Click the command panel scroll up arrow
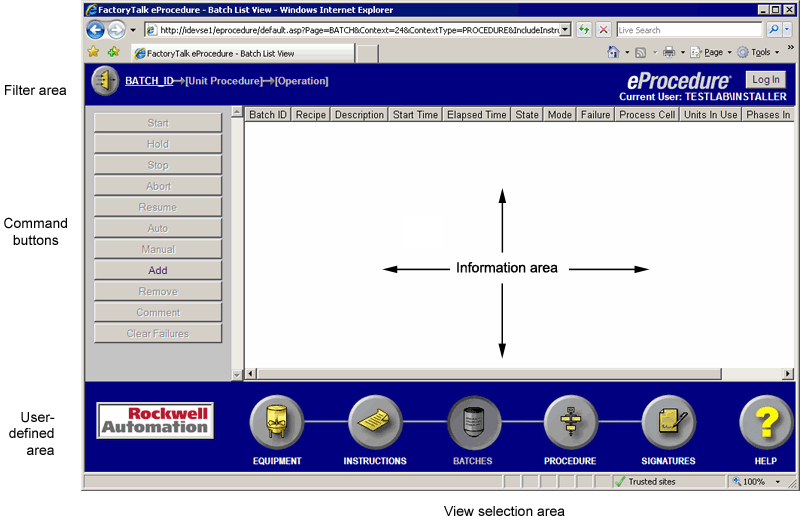This screenshot has height=528, width=800. tap(237, 112)
